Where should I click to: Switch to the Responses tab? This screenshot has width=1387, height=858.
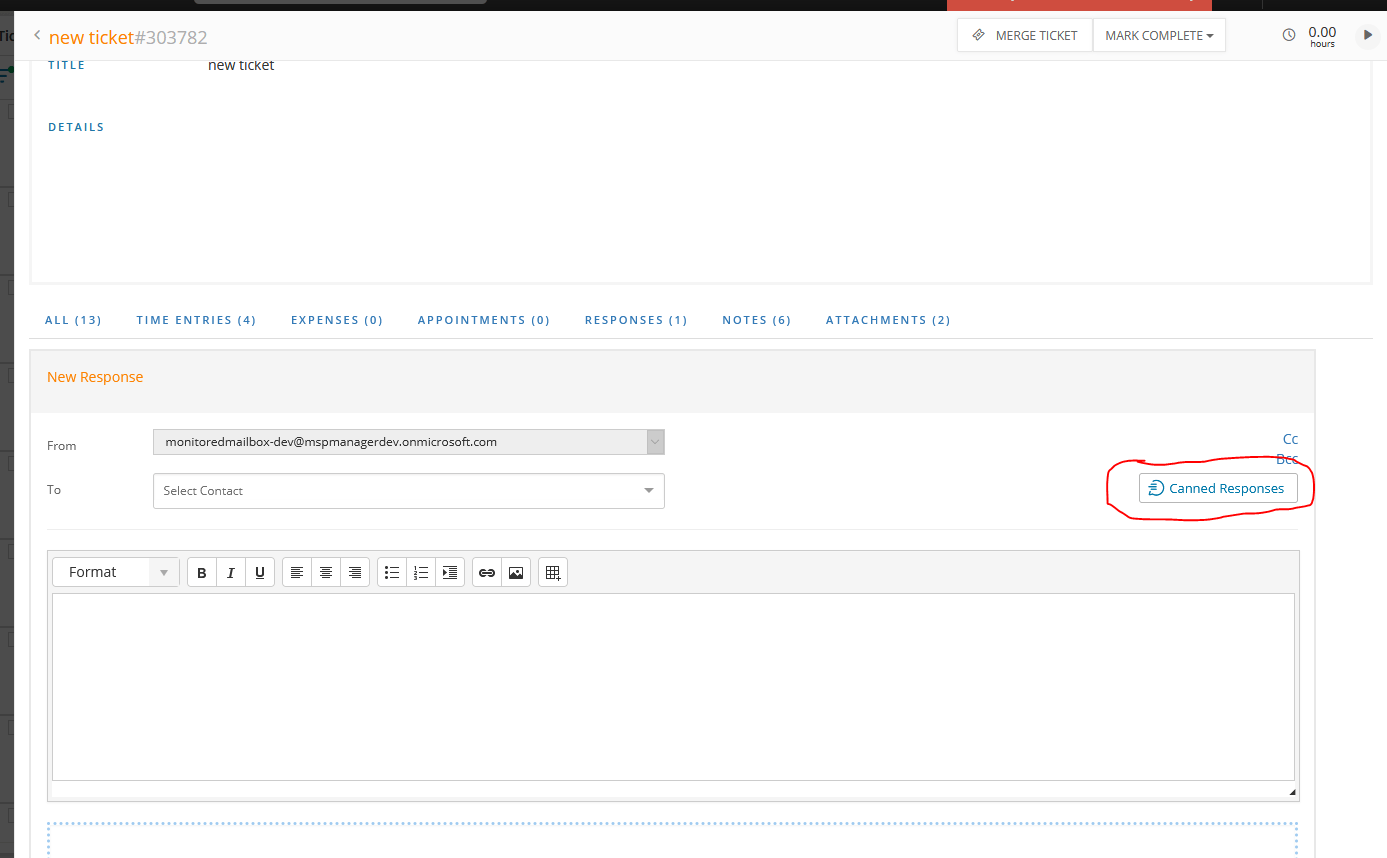pyautogui.click(x=636, y=319)
